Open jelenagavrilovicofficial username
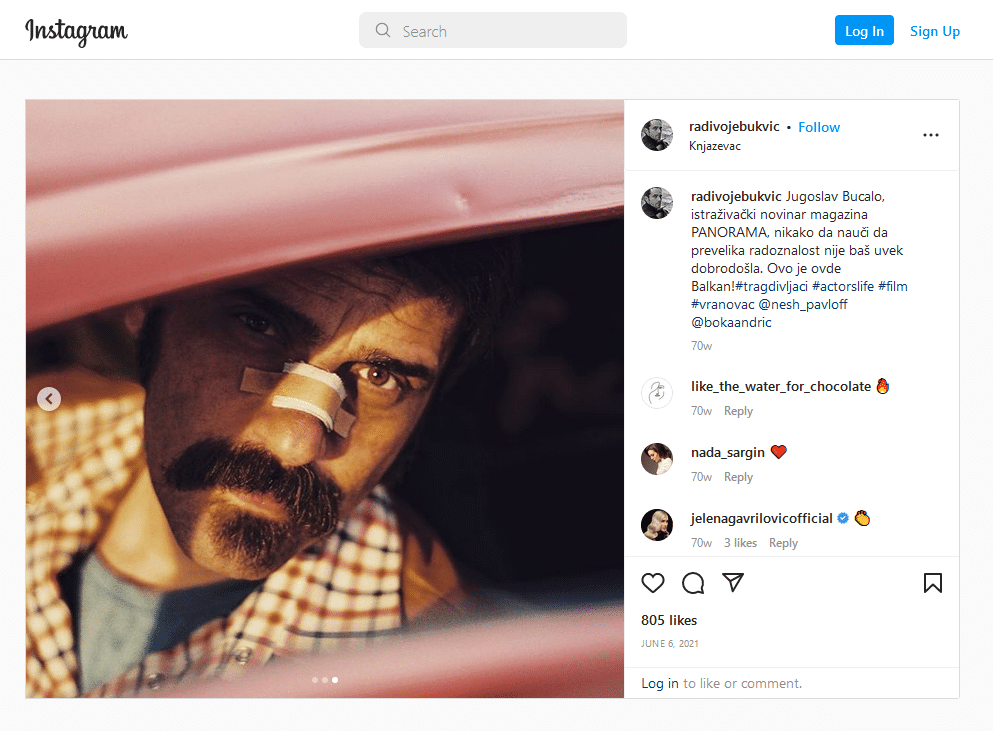The image size is (993, 731). coord(761,518)
